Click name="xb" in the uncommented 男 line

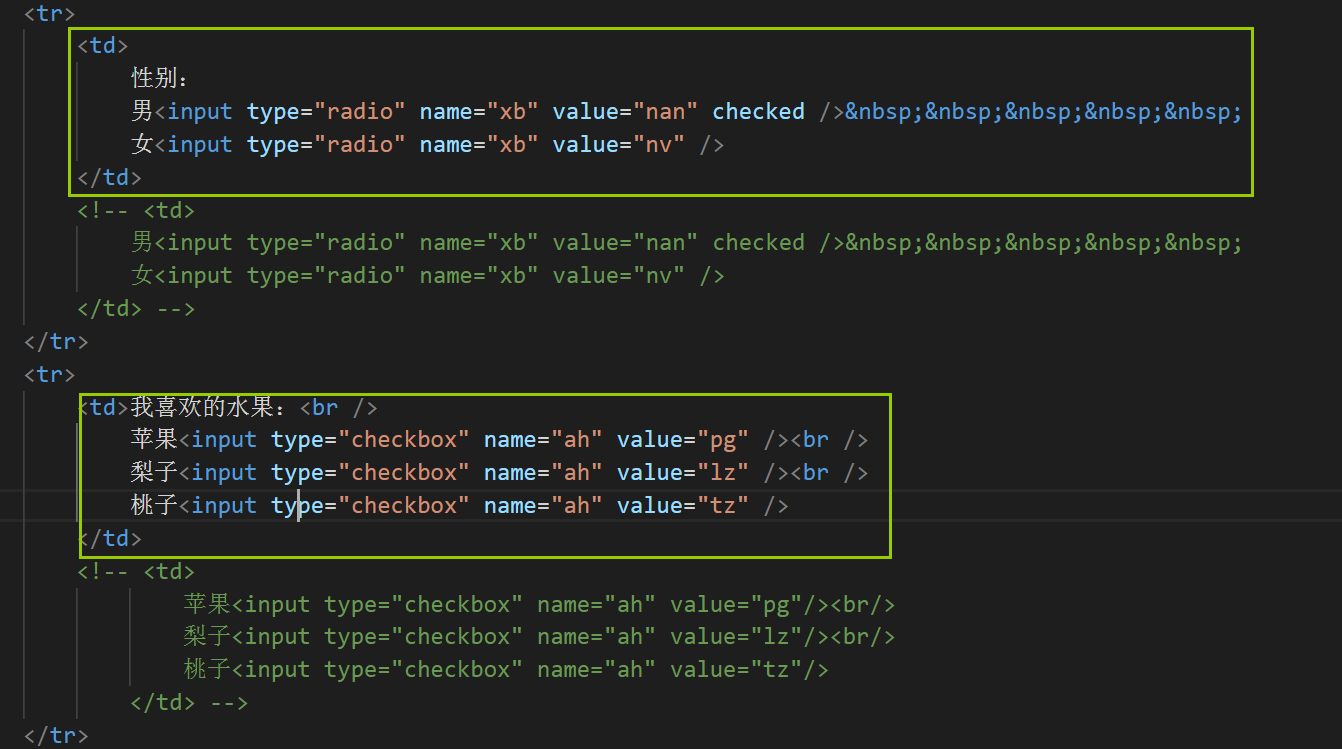pyautogui.click(x=479, y=111)
